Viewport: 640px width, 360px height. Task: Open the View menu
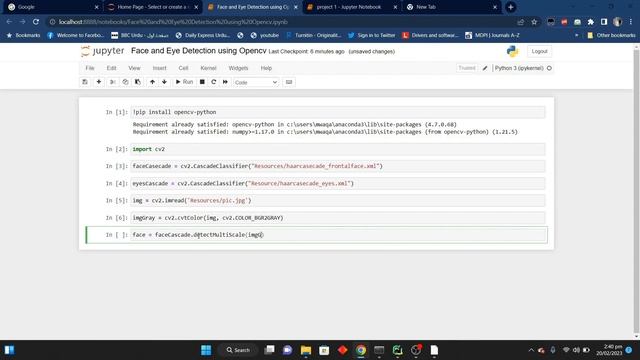pyautogui.click(x=134, y=68)
